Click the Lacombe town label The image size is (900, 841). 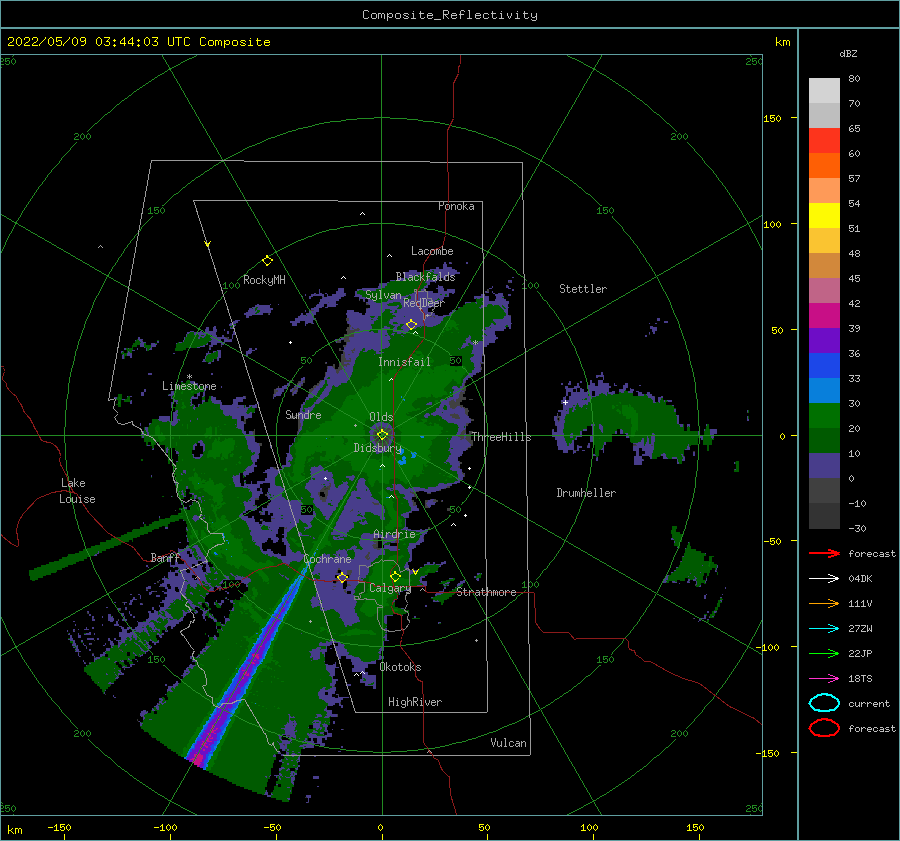[432, 251]
